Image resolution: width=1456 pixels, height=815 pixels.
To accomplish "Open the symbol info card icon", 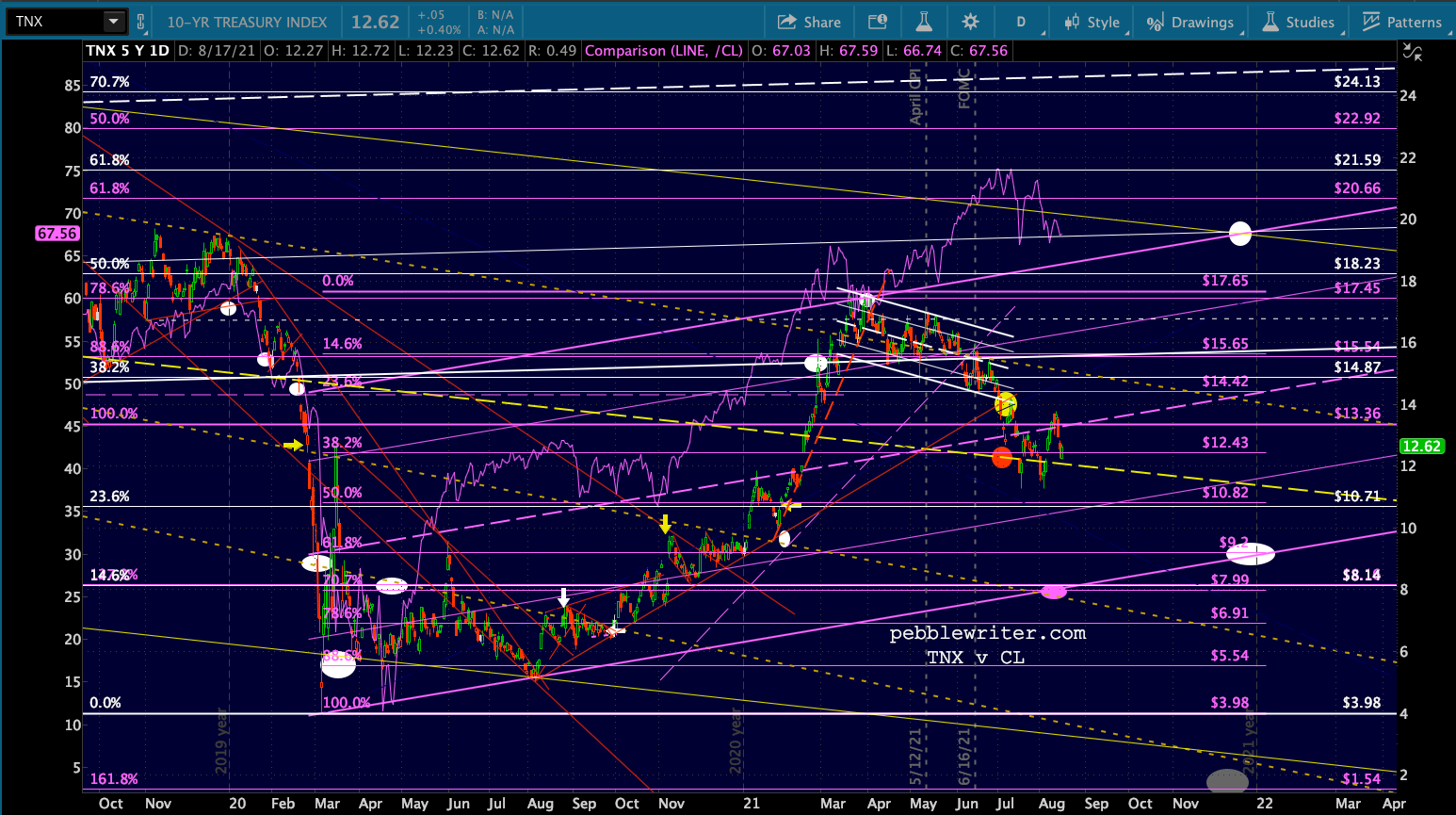I will point(877,22).
